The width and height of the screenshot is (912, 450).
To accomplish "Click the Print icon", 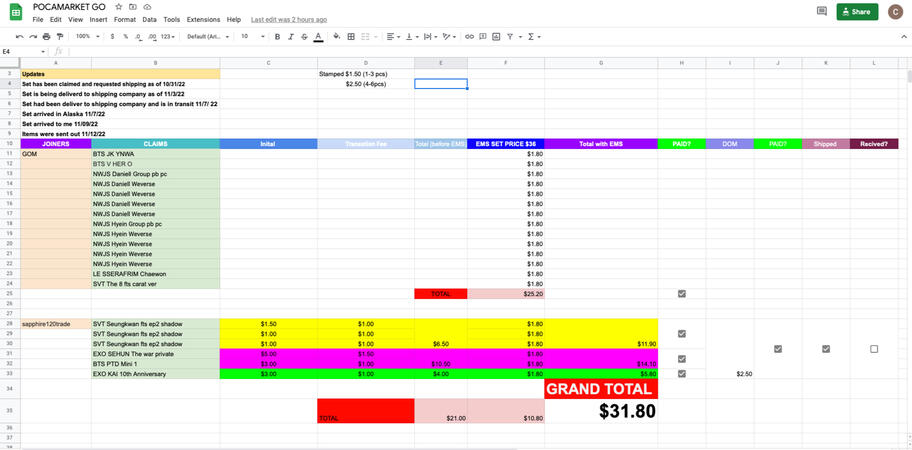I will click(x=47, y=36).
